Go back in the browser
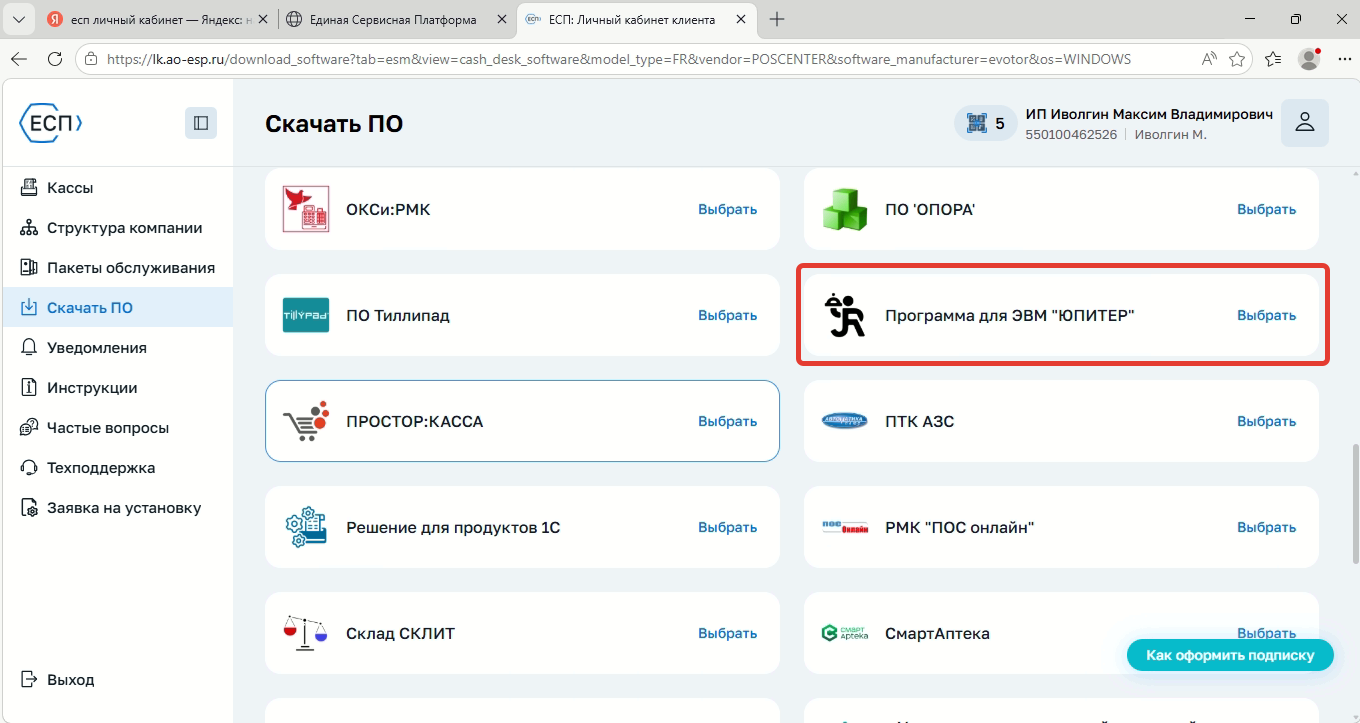The image size is (1360, 723). coord(19,59)
